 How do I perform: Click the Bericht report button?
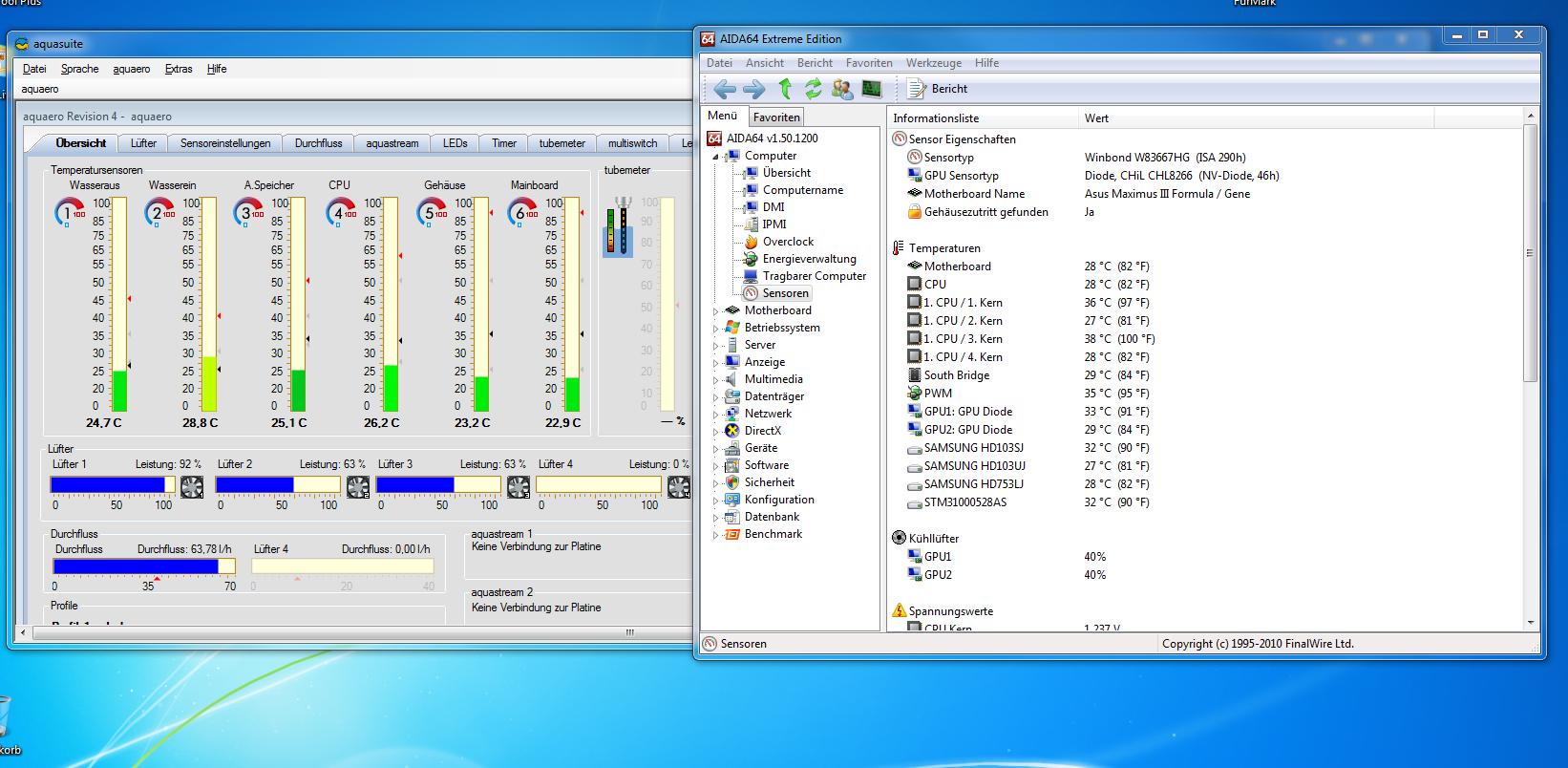tap(938, 89)
